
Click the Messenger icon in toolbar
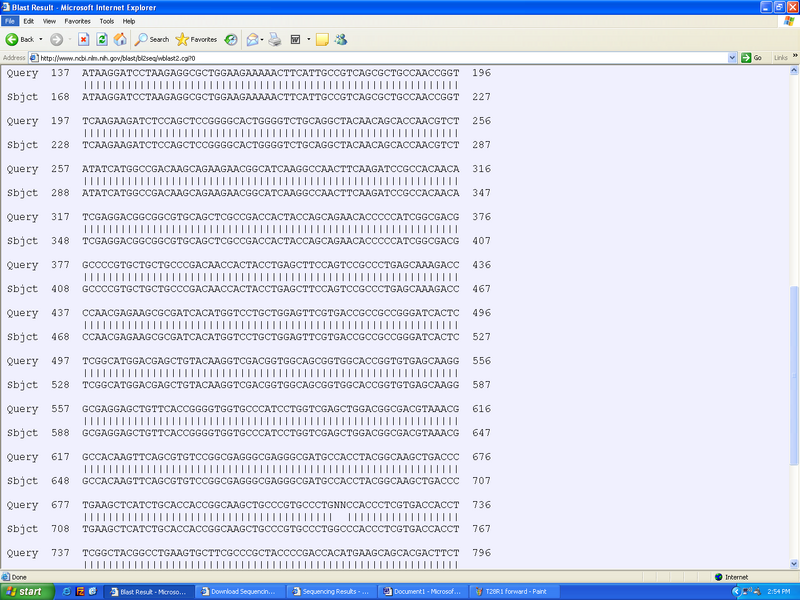pyautogui.click(x=341, y=39)
